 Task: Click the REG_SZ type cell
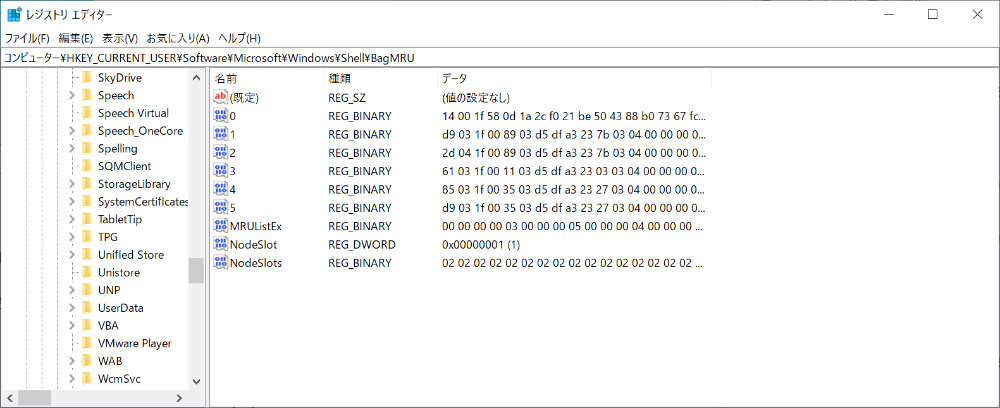coord(347,98)
